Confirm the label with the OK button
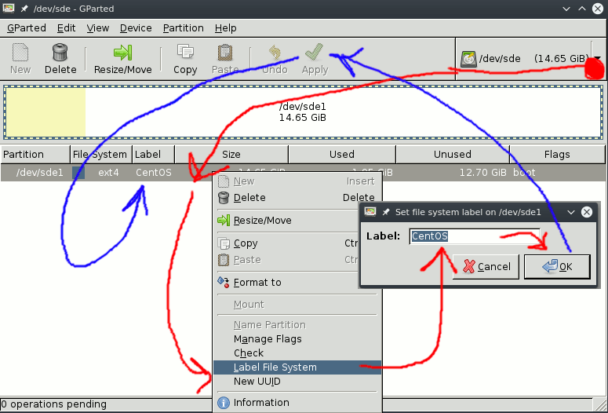 [x=557, y=266]
